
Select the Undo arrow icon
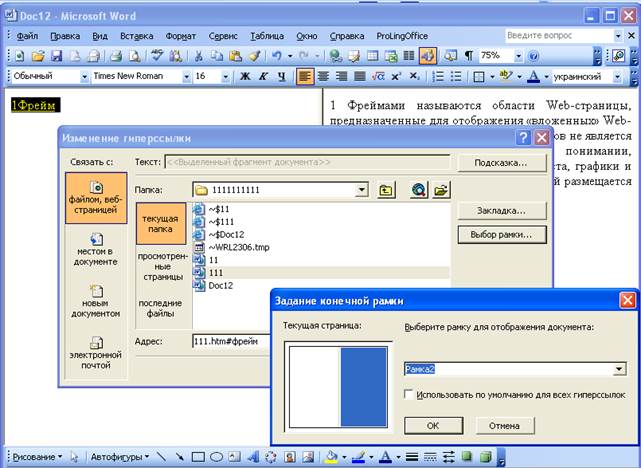click(x=277, y=56)
